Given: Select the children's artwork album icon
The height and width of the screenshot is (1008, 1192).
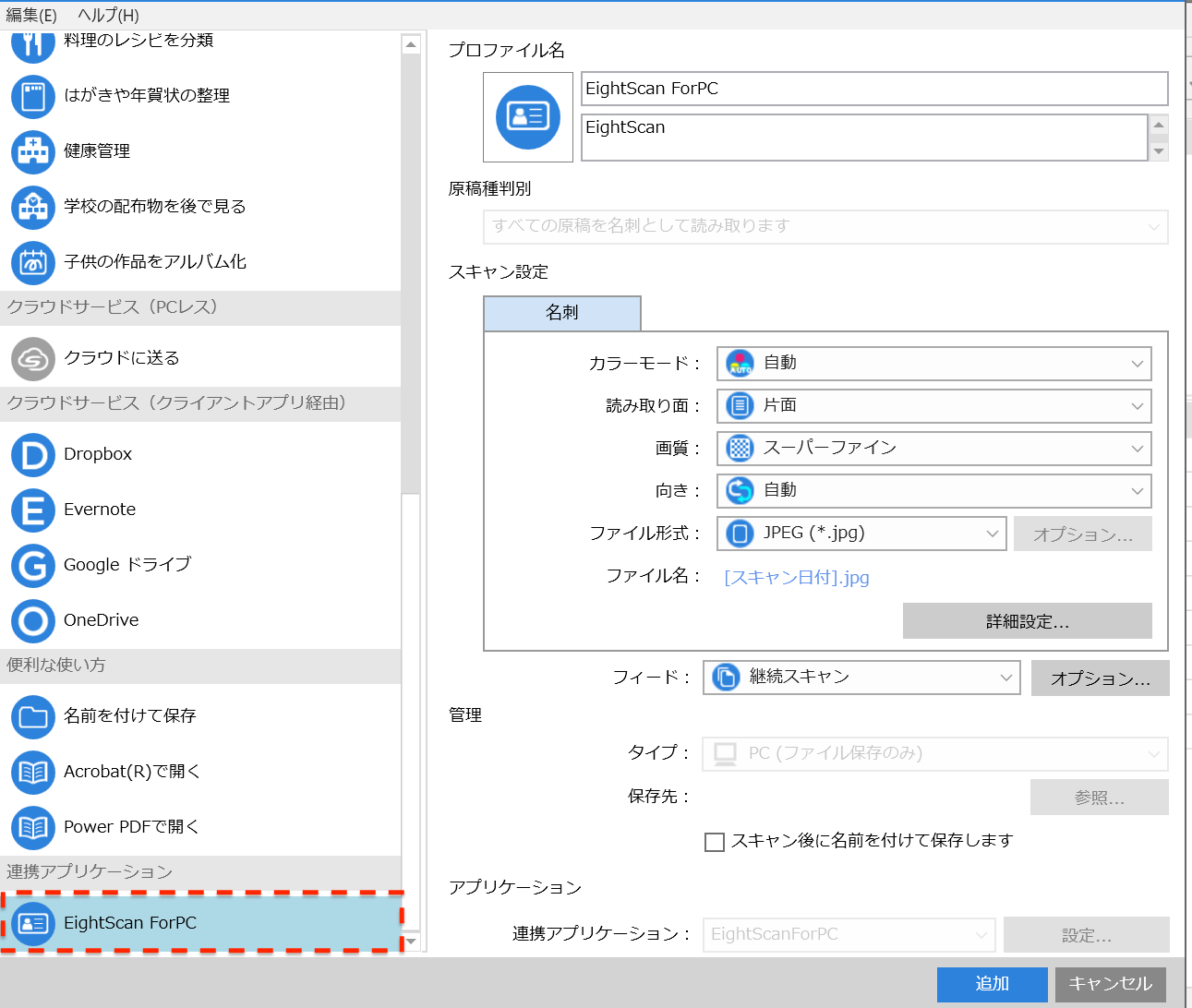Looking at the screenshot, I should click(x=33, y=263).
